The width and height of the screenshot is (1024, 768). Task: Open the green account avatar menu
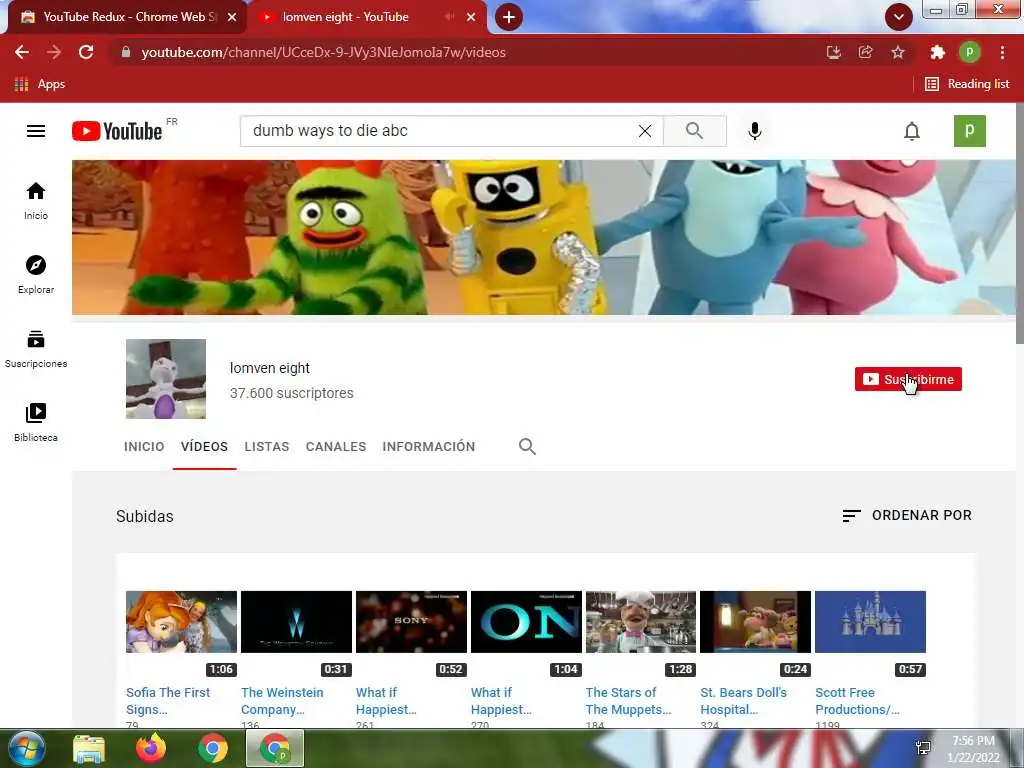[x=970, y=131]
